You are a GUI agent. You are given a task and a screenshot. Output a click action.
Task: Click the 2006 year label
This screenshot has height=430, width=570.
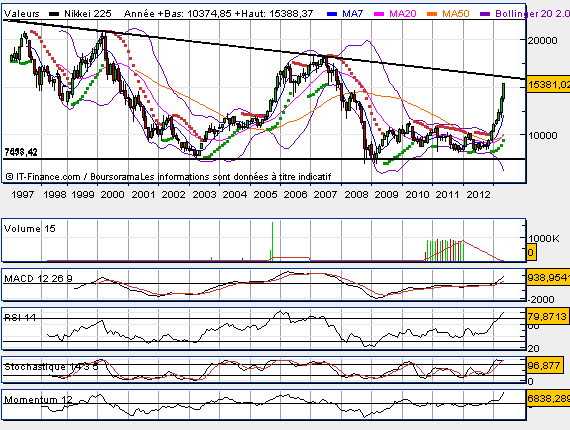[295, 194]
